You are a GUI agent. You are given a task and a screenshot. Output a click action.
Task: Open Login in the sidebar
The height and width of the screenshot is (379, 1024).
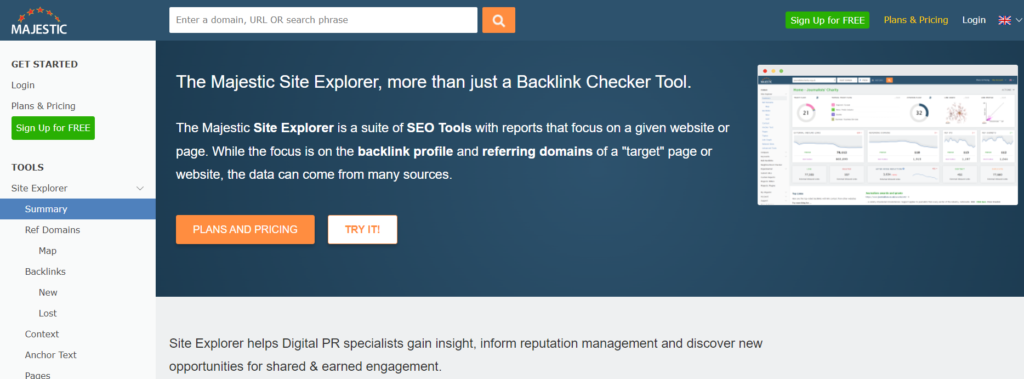[x=23, y=85]
